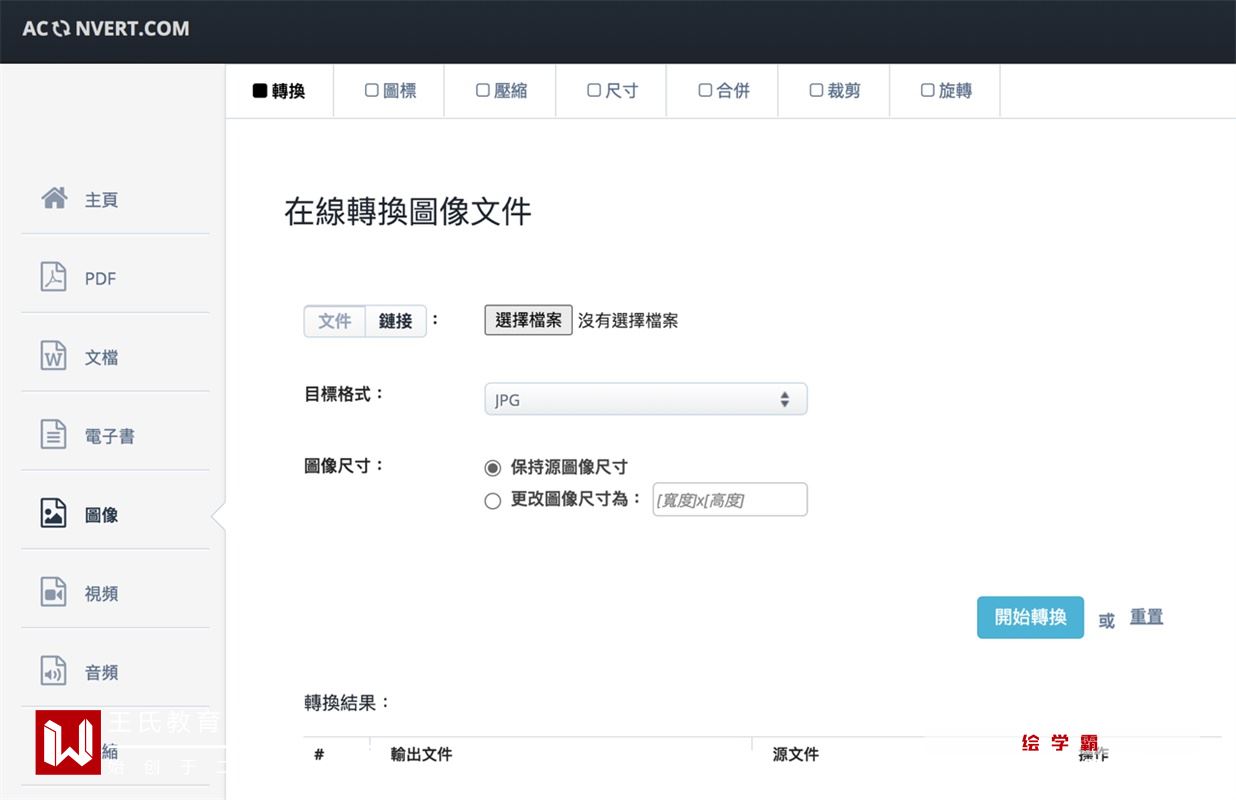Viewport: 1236px width, 800px height.
Task: Open the 裁剪 (crop) tab
Action: [835, 91]
